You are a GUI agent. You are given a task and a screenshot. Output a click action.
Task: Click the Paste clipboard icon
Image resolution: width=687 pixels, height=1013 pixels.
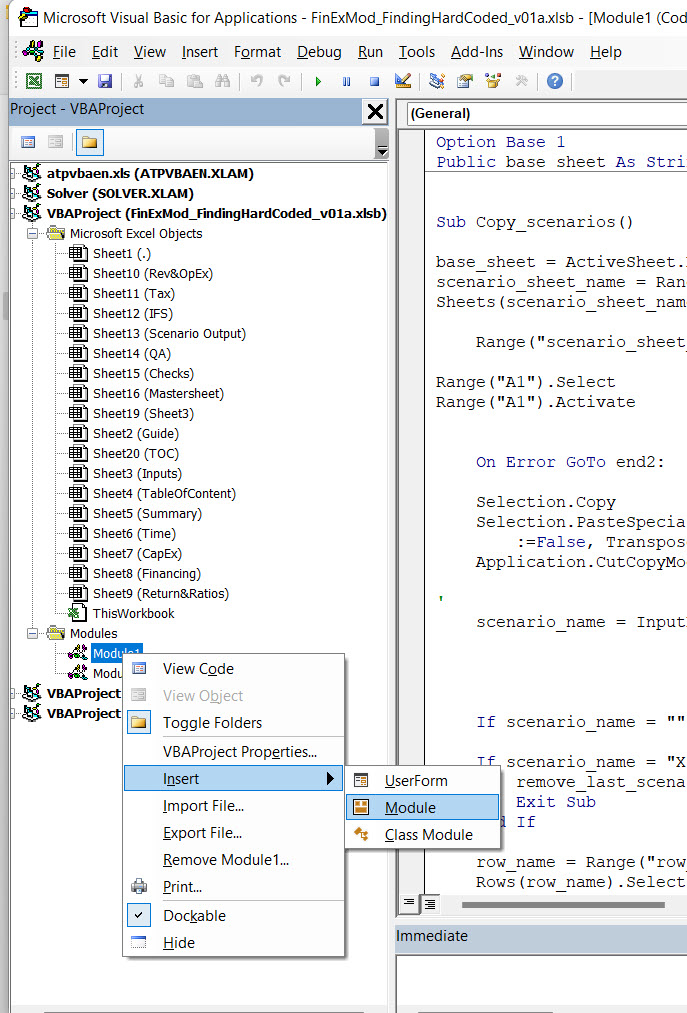pyautogui.click(x=195, y=81)
